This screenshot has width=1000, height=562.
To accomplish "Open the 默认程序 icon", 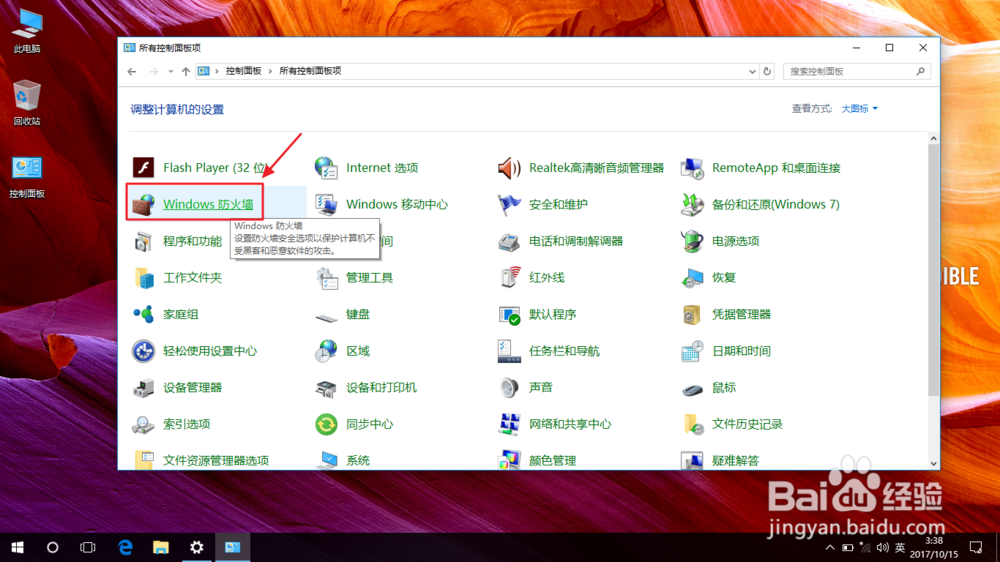I will [x=509, y=314].
